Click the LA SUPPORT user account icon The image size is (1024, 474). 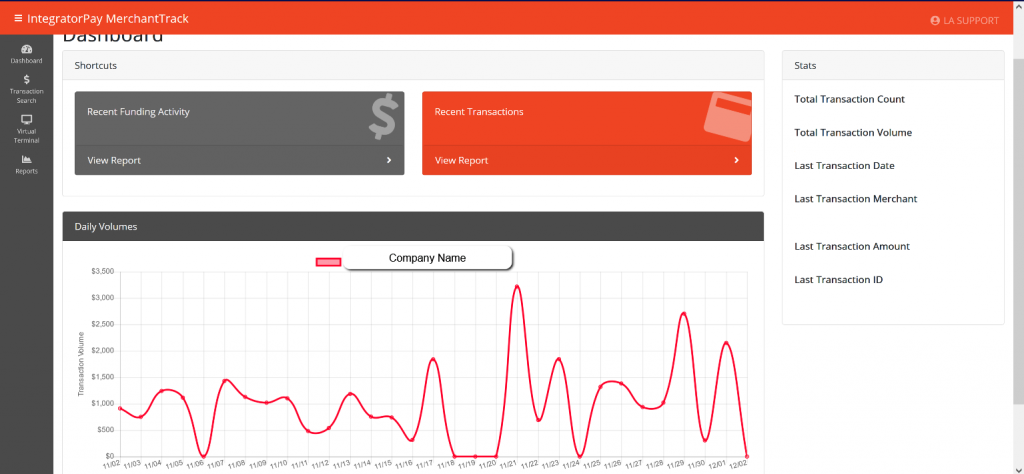click(x=935, y=20)
